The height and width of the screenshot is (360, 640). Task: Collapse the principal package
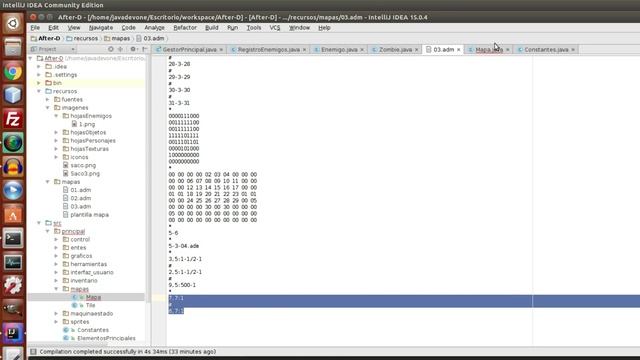(x=48, y=231)
